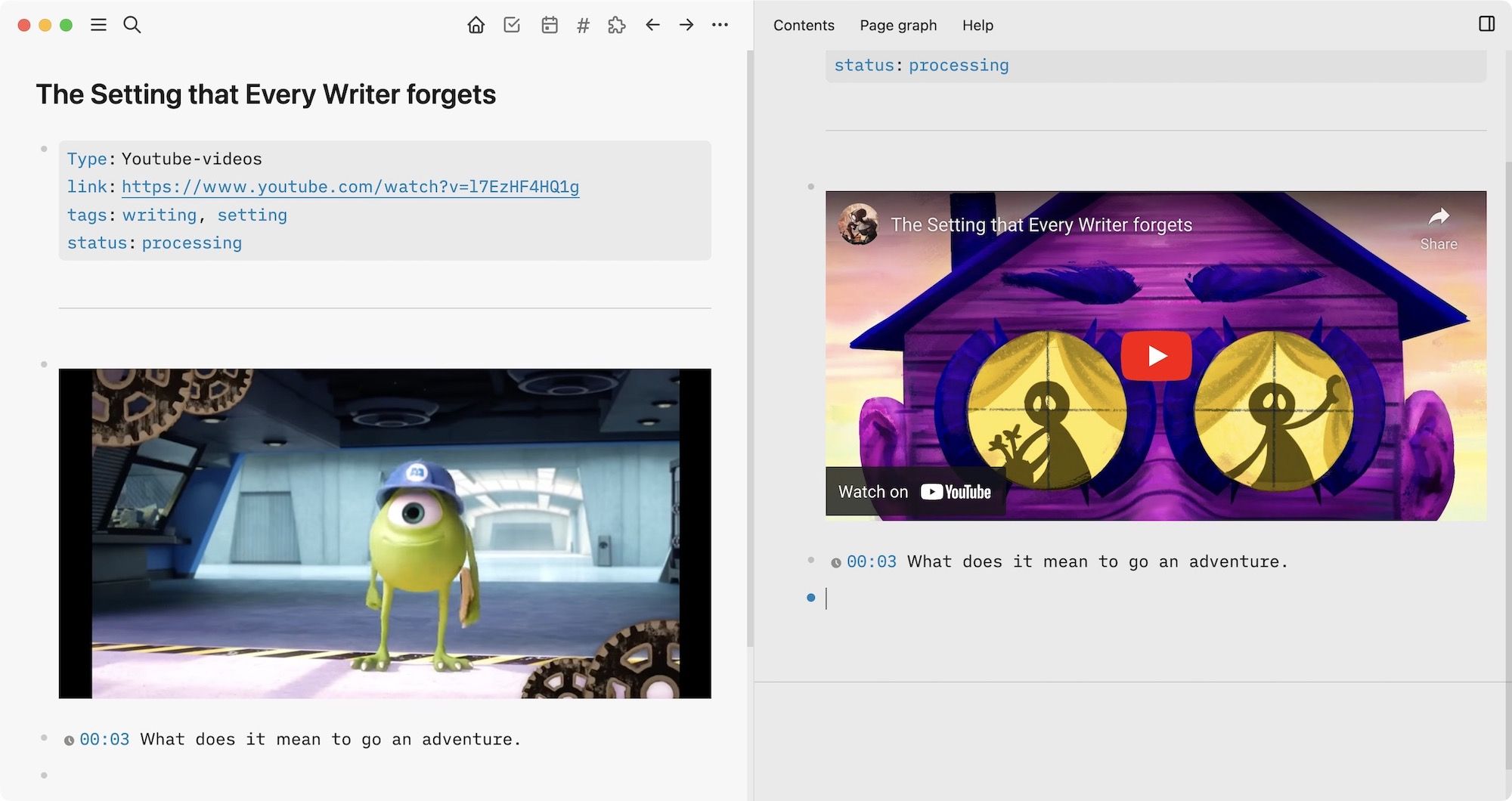
Task: Open all pages via the hashtag icon
Action: (x=581, y=24)
